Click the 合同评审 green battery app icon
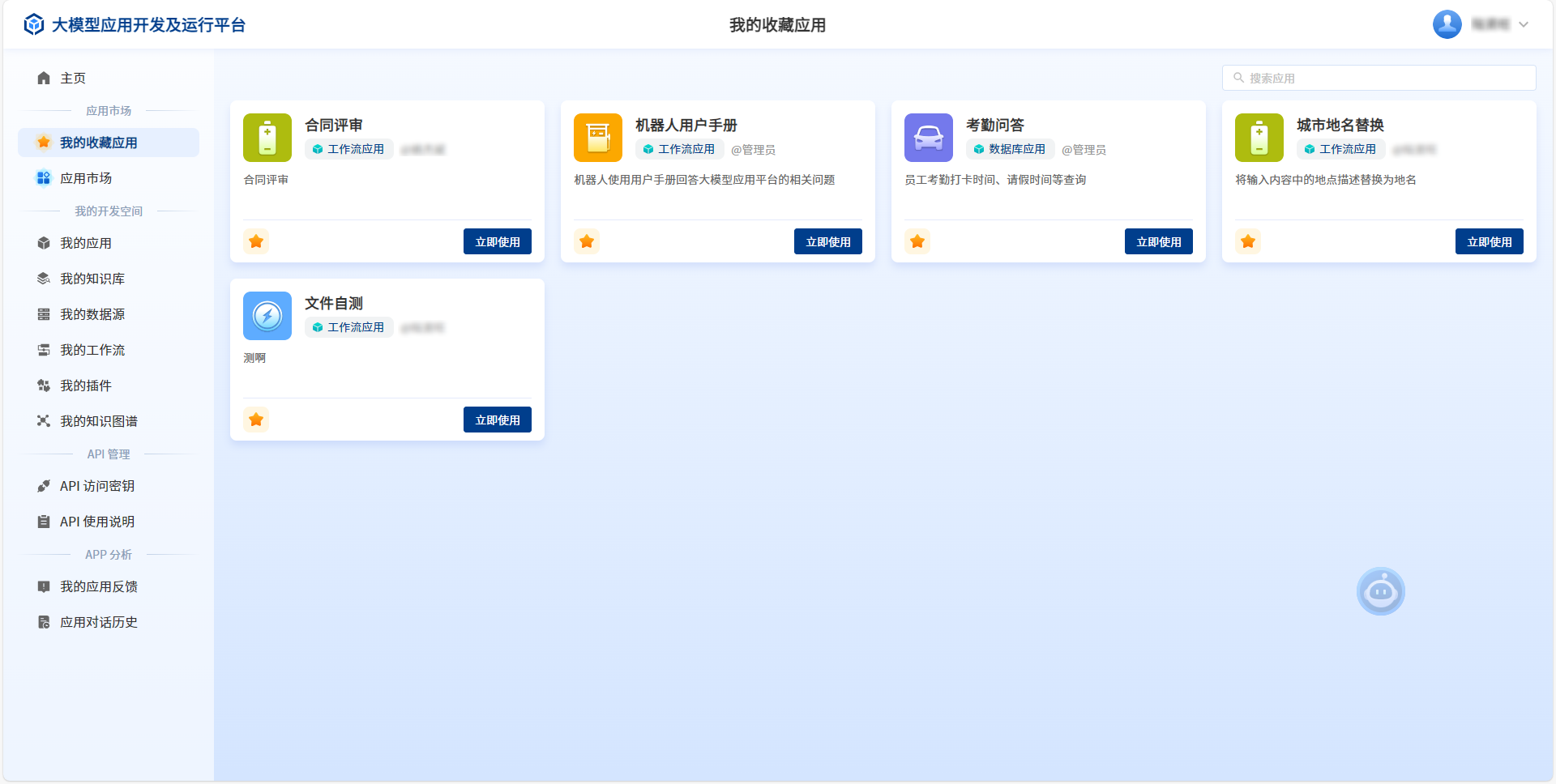 point(267,138)
